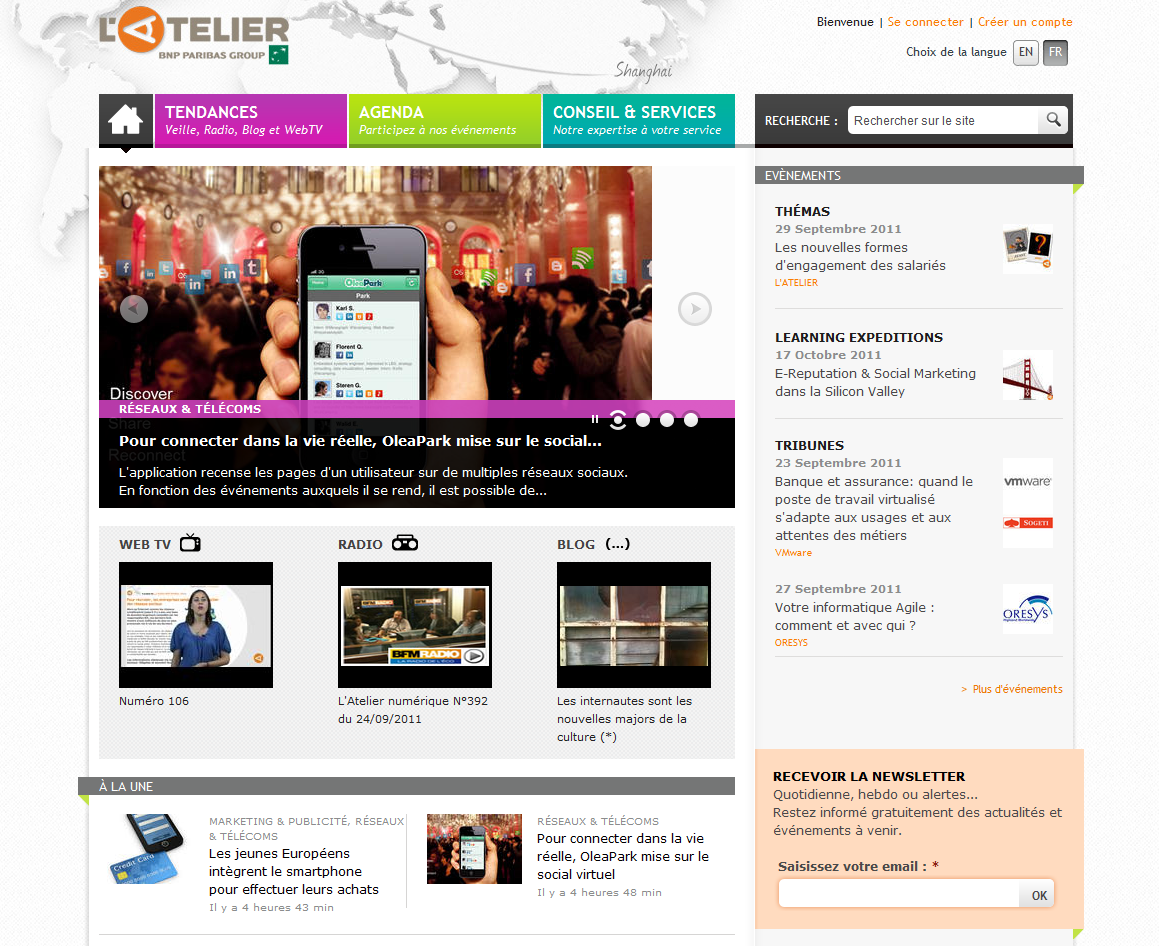Click the Radio boombox icon
The height and width of the screenshot is (946, 1159).
pos(405,543)
